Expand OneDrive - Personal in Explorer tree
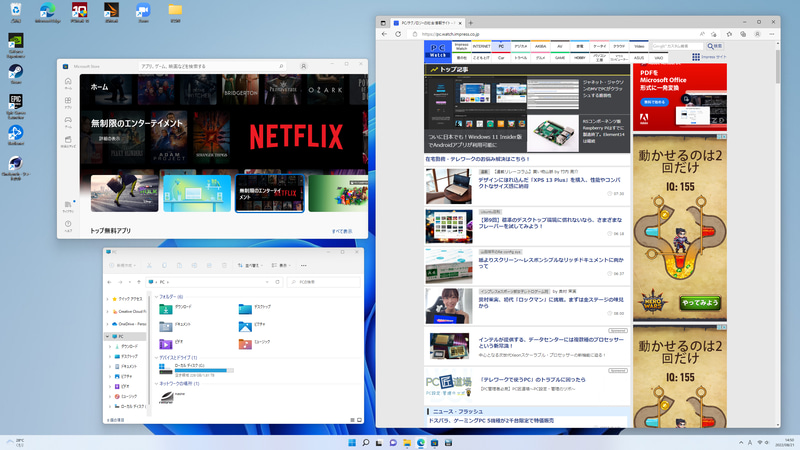Viewport: 800px width, 450px height. [108, 324]
